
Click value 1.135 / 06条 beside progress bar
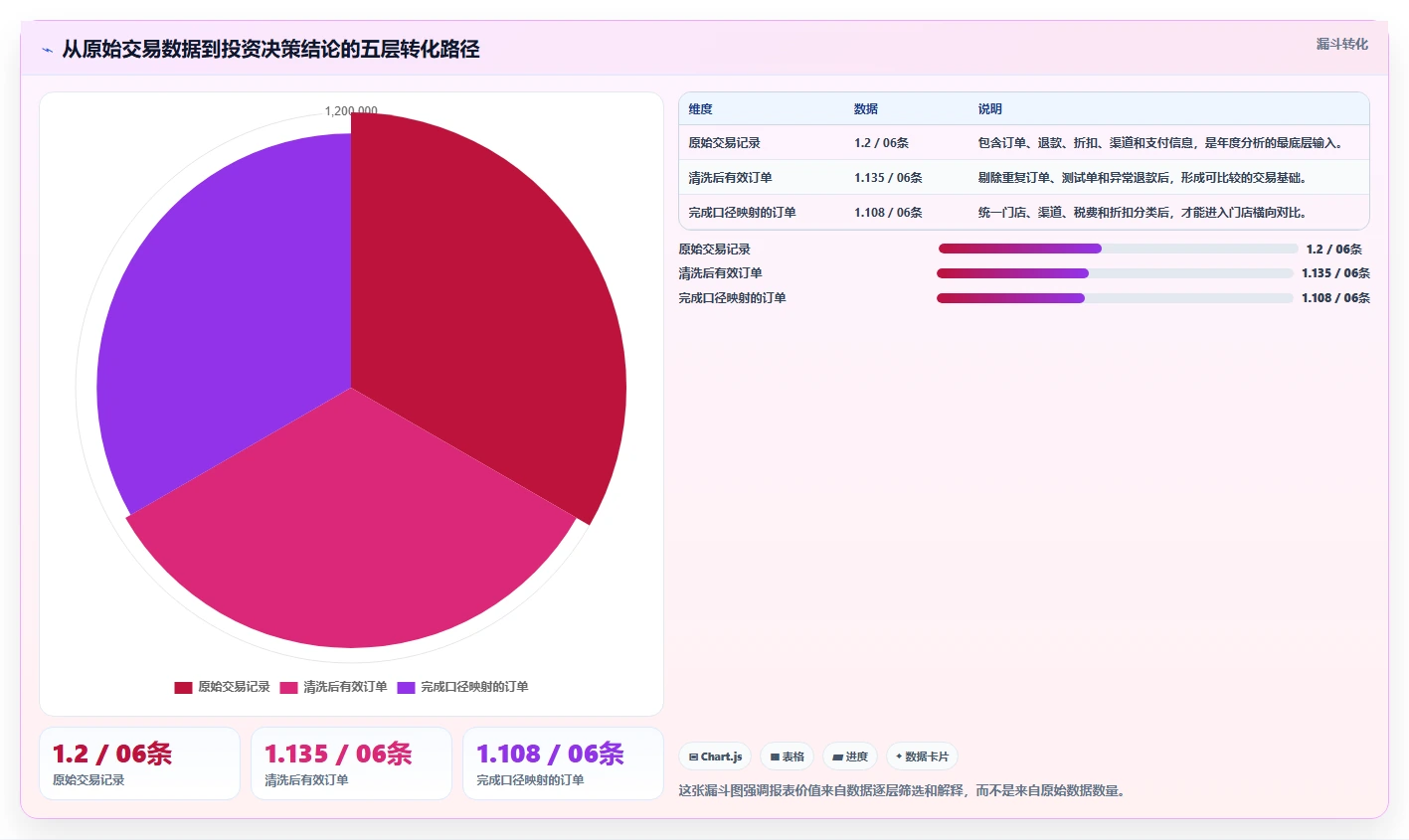click(x=1335, y=273)
